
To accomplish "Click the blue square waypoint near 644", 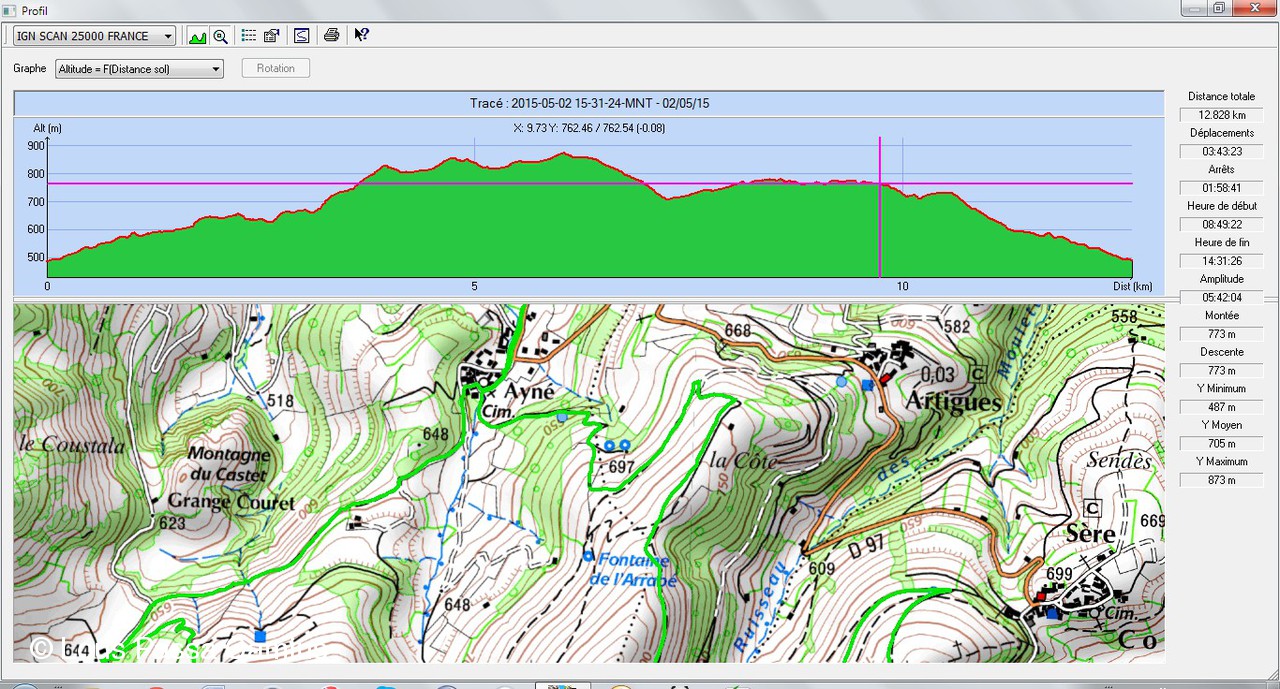I will (260, 636).
